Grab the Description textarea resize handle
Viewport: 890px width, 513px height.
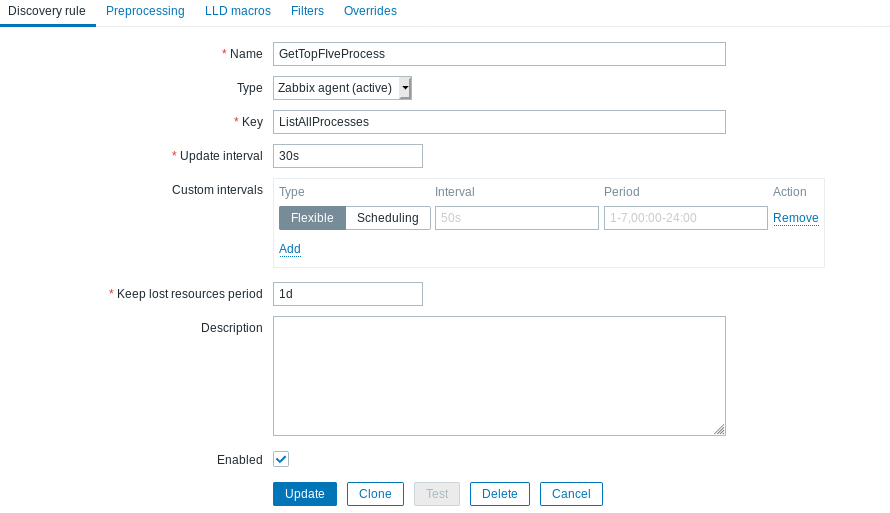[x=719, y=430]
